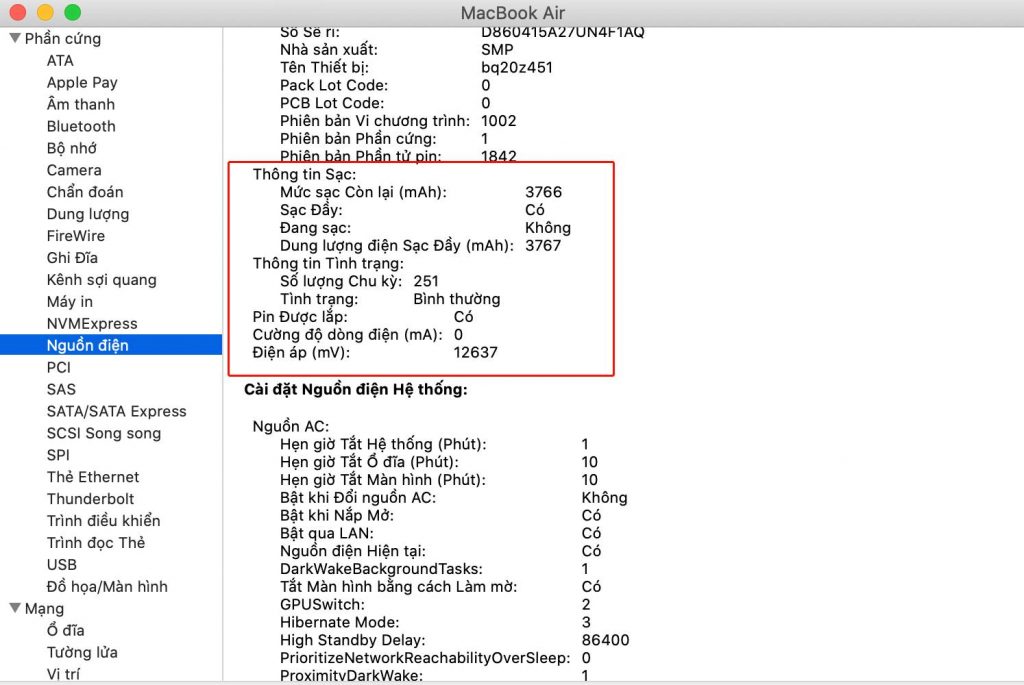Screen dimensions: 1024x685
Task: Open Đồ họa/Màn hình section
Action: [107, 586]
